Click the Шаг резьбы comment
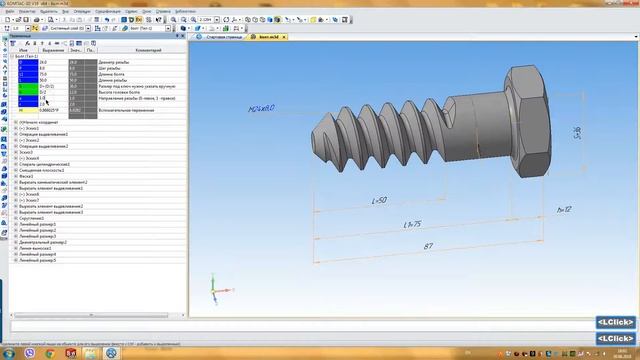640x360 pixels. point(109,68)
